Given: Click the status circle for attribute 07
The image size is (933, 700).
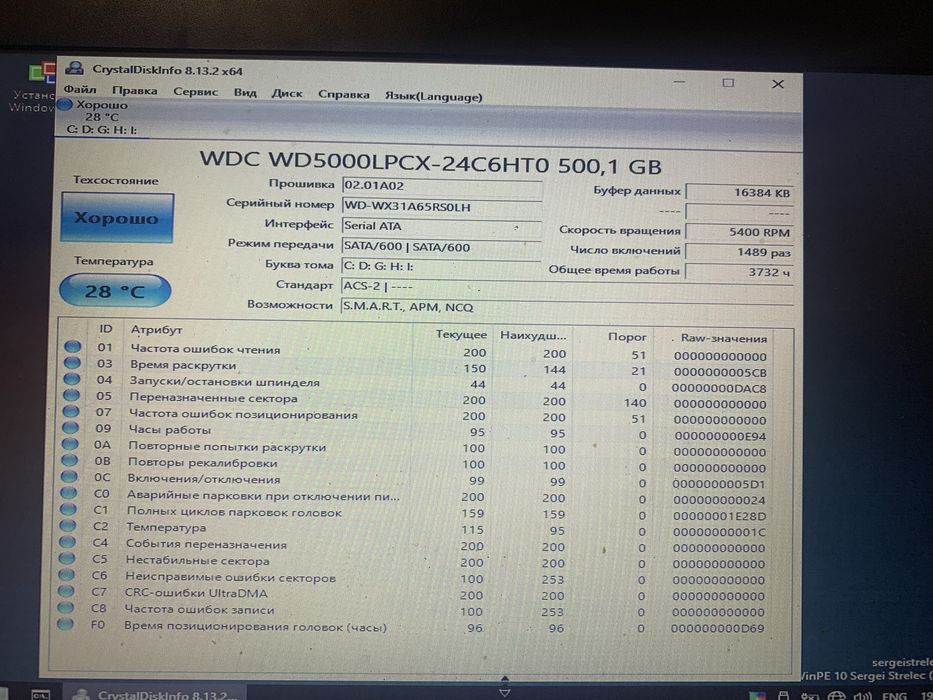Looking at the screenshot, I should click(71, 411).
